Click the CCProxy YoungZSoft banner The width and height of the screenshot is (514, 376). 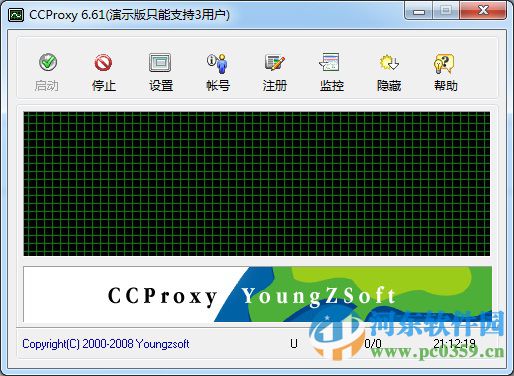point(257,294)
